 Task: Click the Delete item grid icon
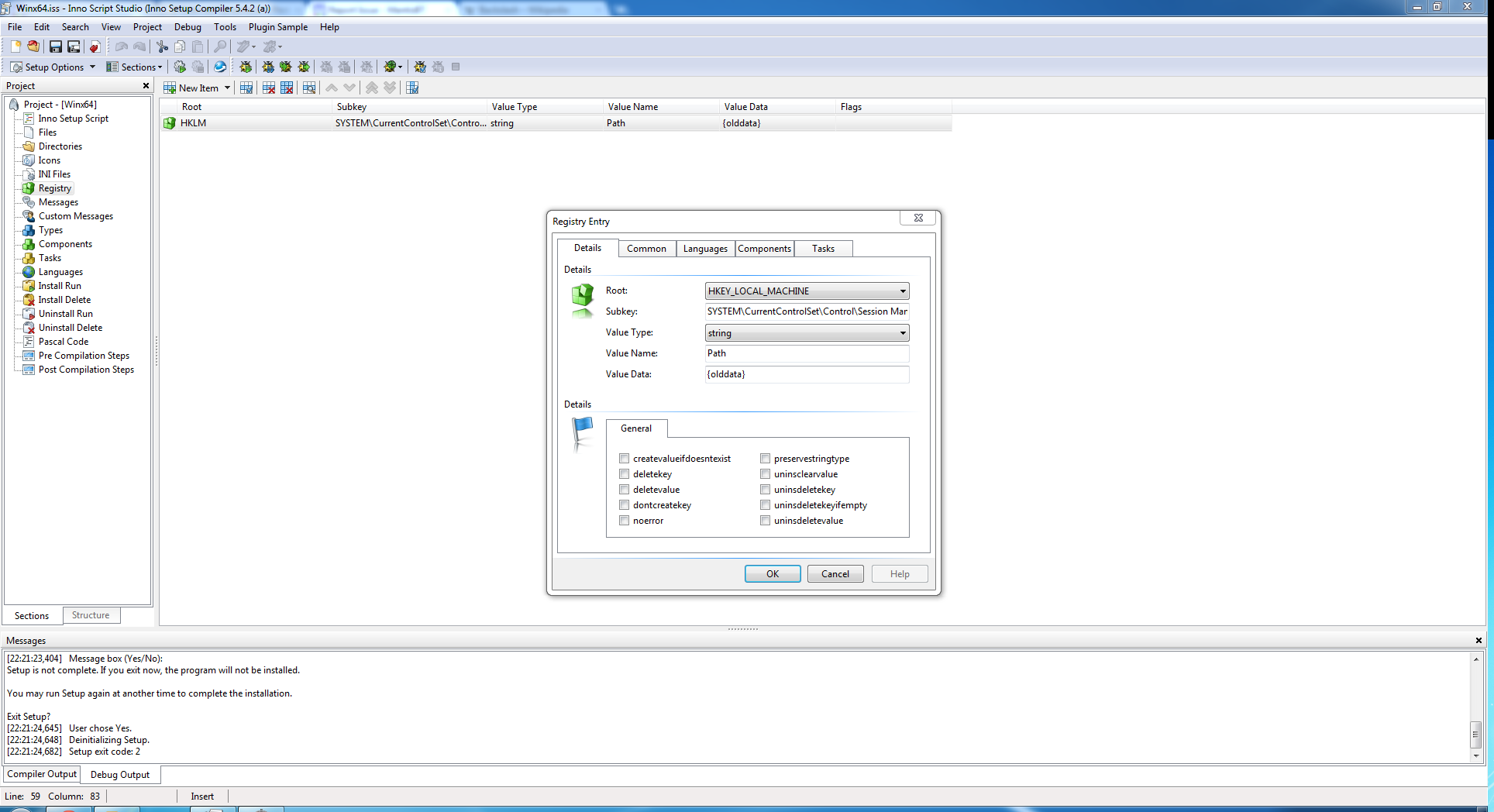pyautogui.click(x=269, y=88)
